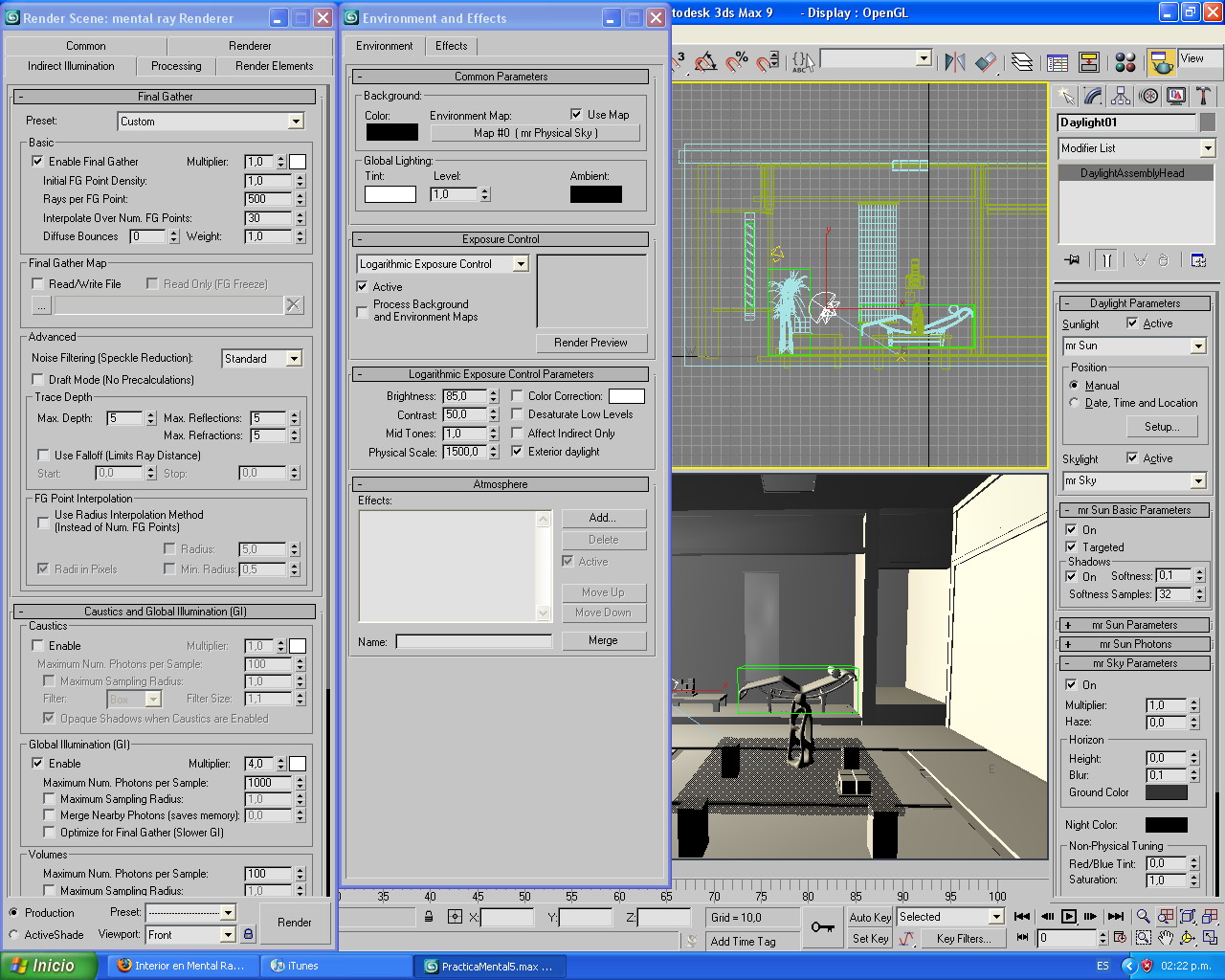Open the Processing tab
Screen dimensions: 1225x980
(176, 66)
